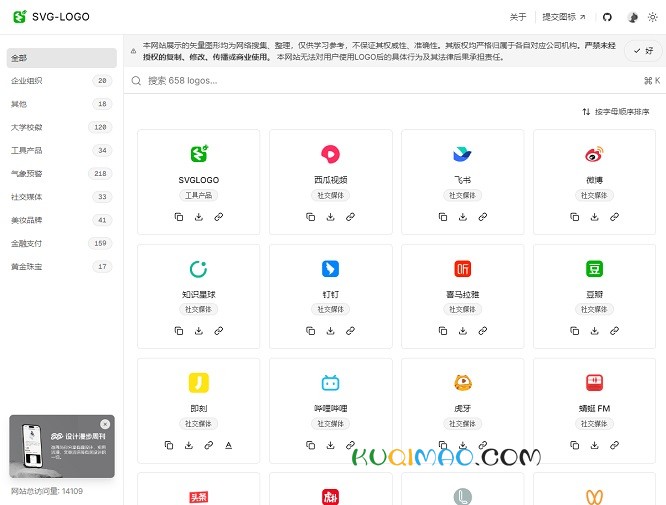
Task: Copy the 知识星球 logo SVG
Action: (179, 331)
